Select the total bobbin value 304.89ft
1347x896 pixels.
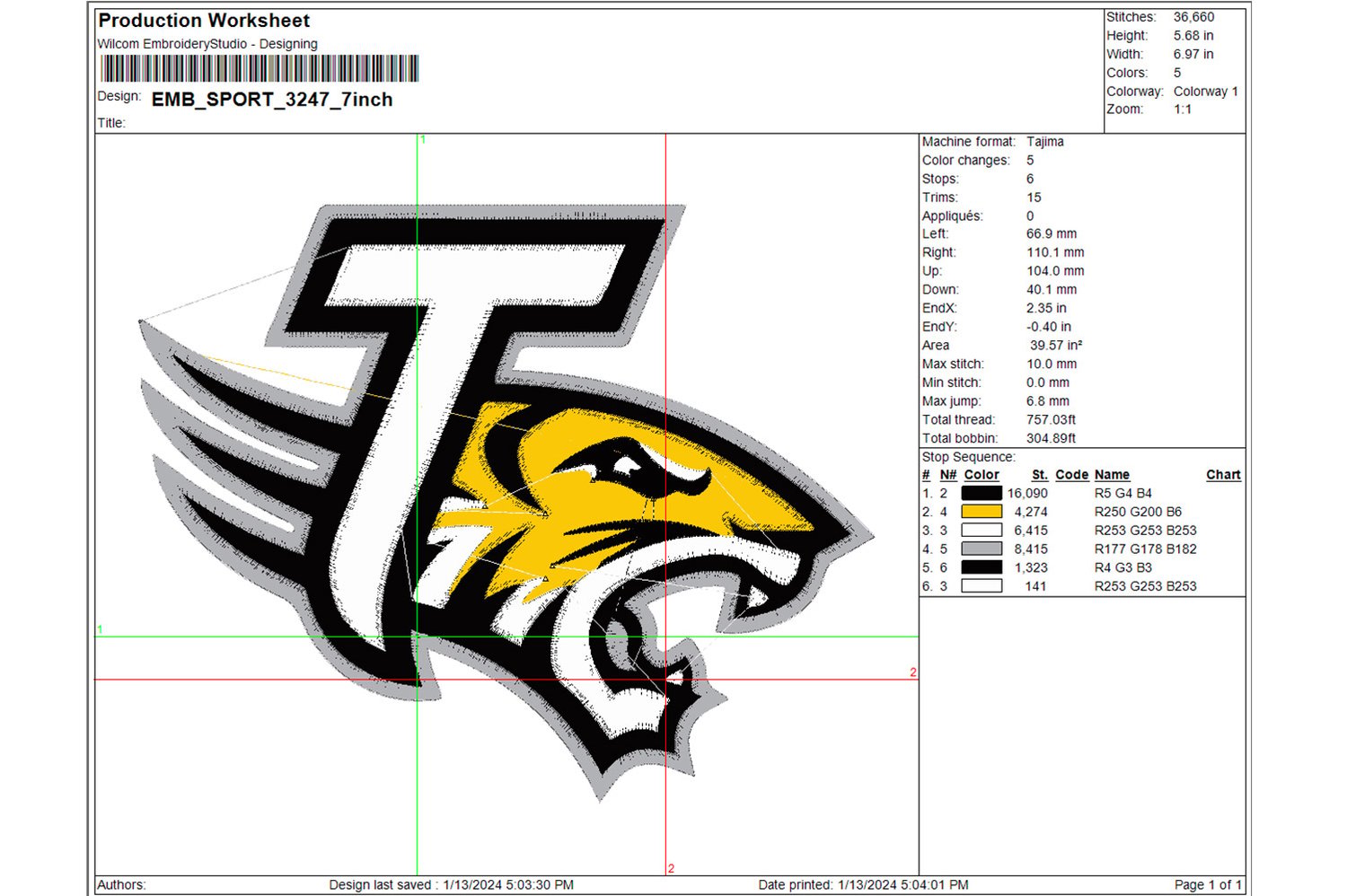(1051, 438)
